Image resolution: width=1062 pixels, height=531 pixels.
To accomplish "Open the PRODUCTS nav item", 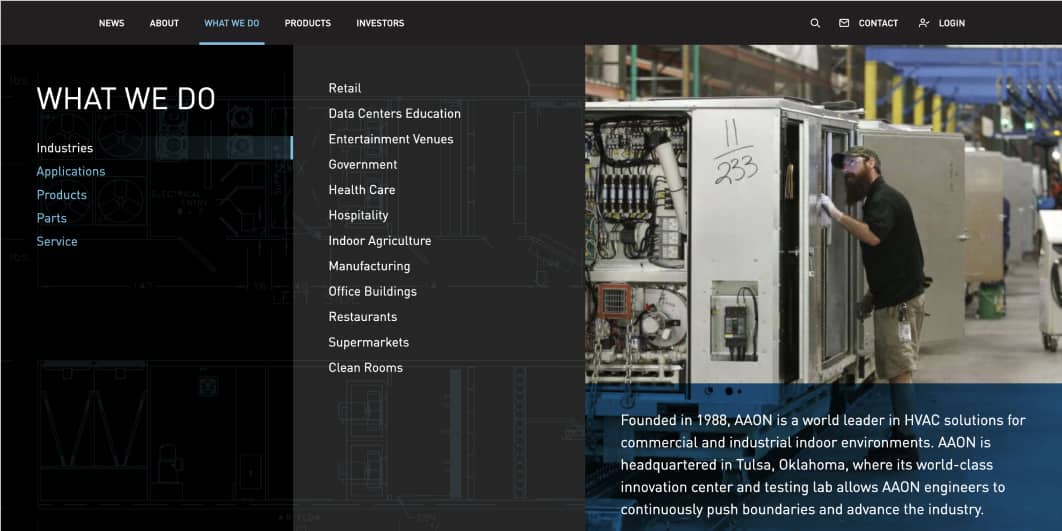I will tap(307, 23).
